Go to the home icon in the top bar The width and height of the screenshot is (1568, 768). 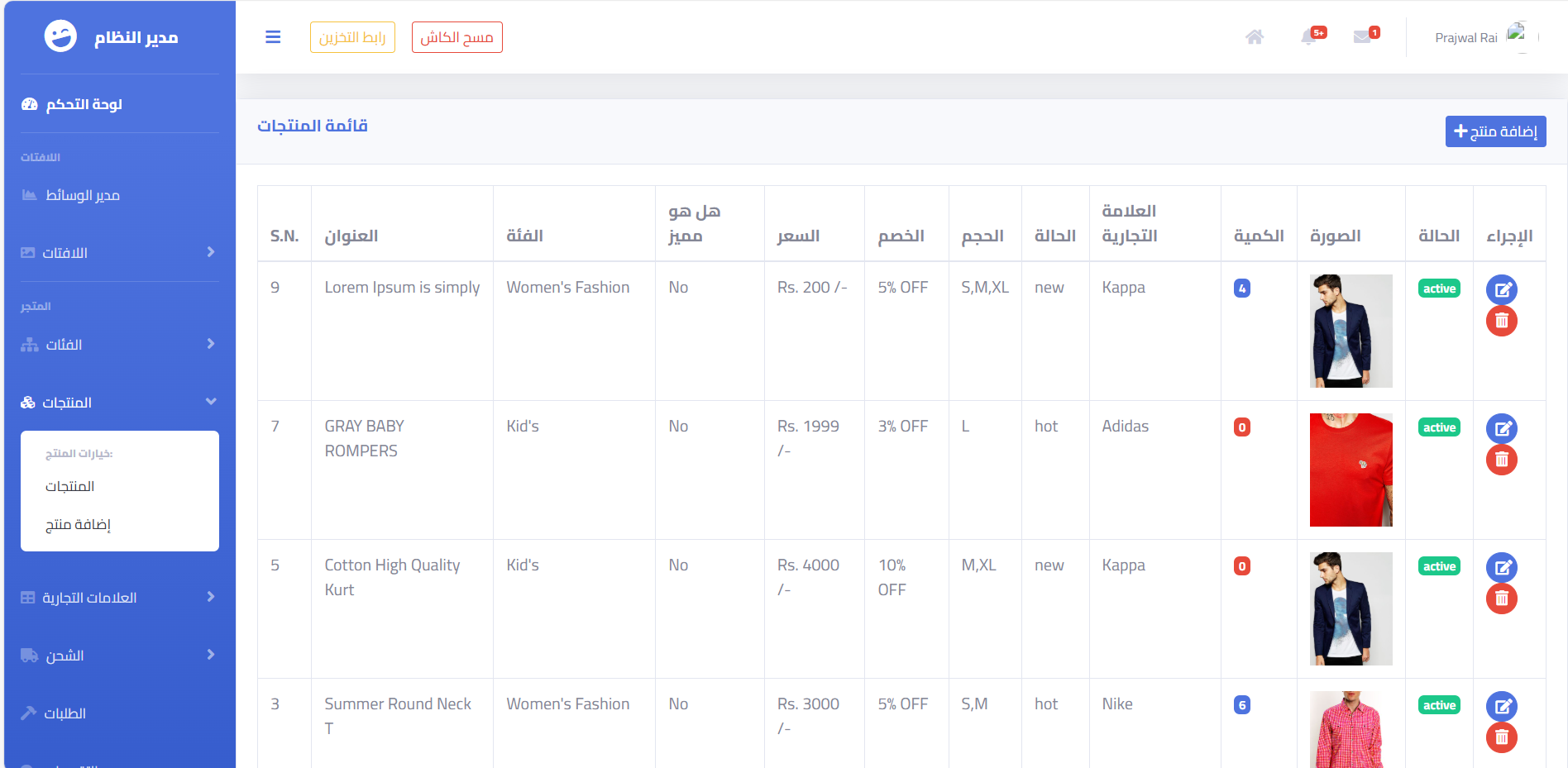(x=1255, y=37)
